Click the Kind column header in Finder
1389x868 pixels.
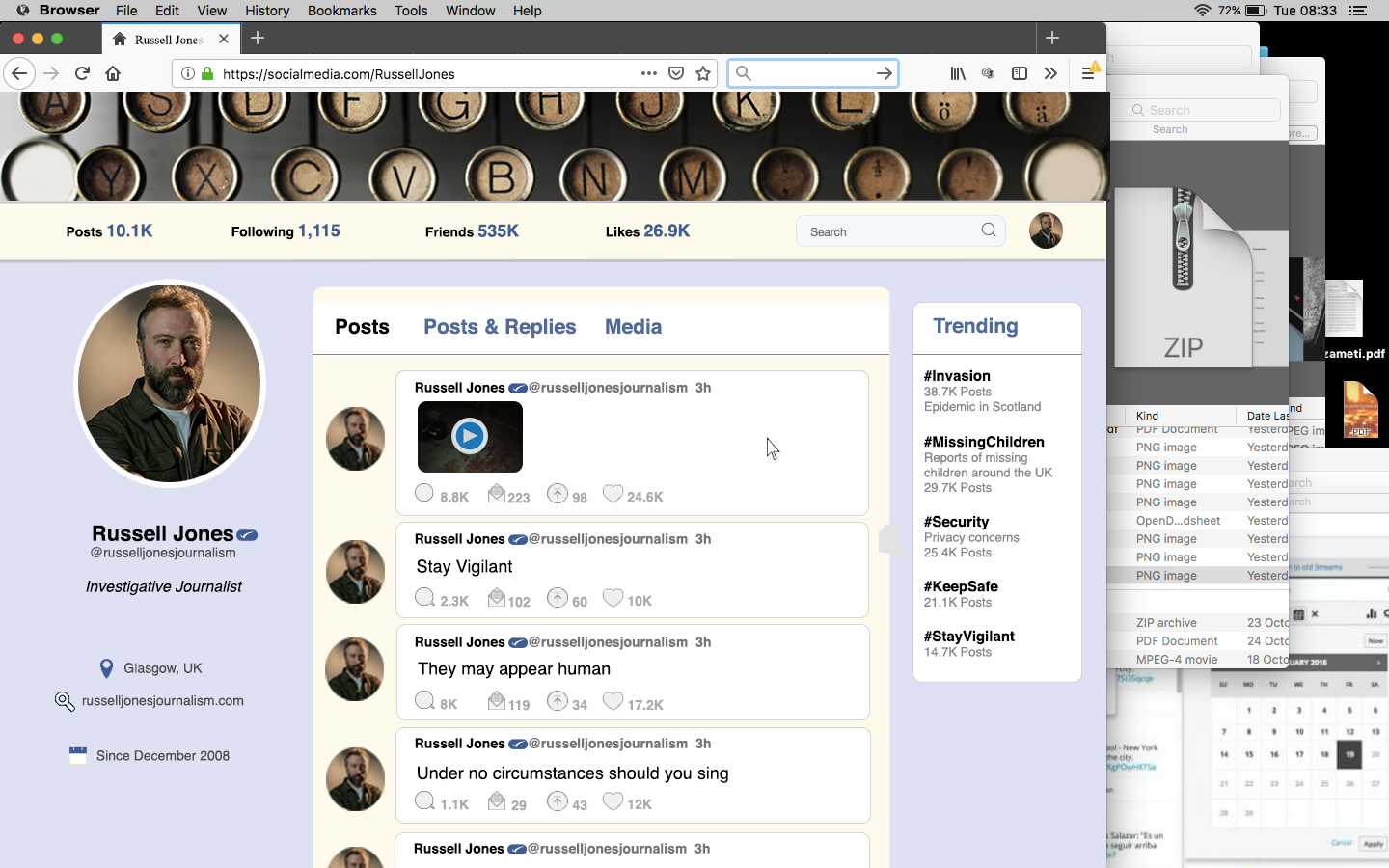coord(1147,416)
